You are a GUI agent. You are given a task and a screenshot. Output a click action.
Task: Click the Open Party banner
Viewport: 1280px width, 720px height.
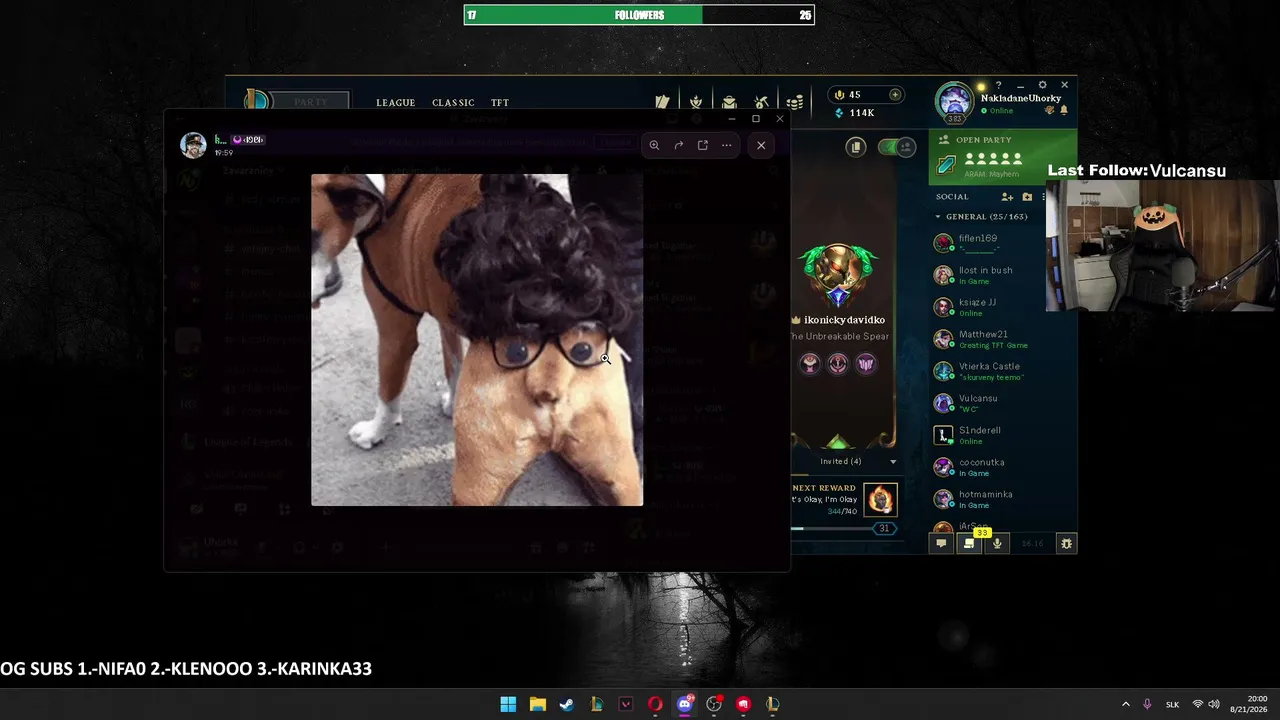[x=1003, y=157]
